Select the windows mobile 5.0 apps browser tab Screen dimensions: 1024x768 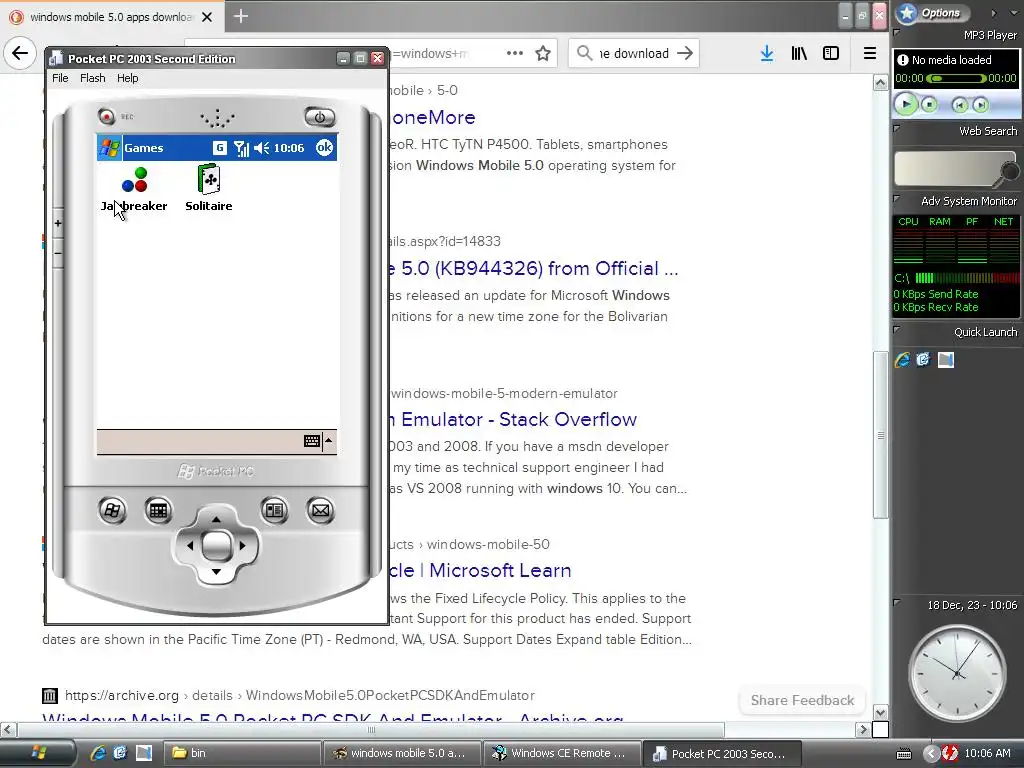[x=112, y=17]
